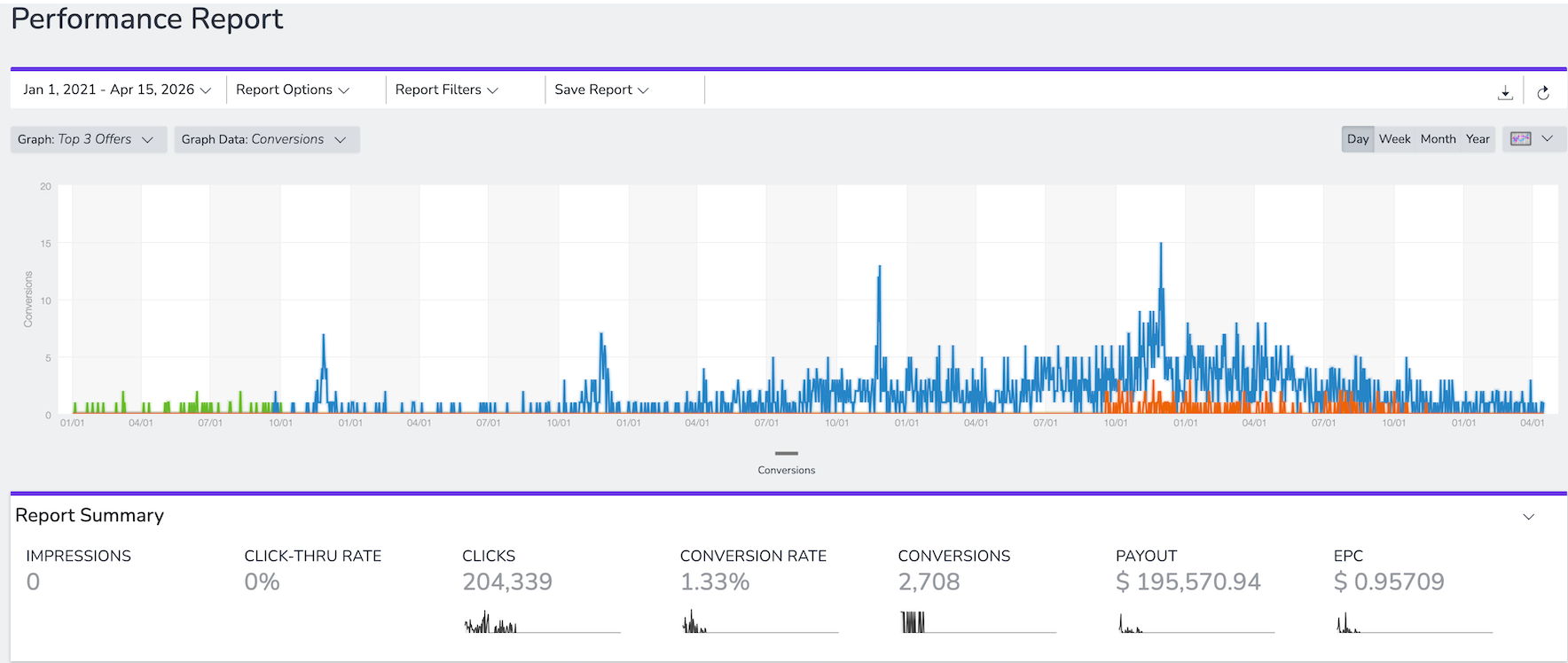This screenshot has width=1568, height=663.
Task: Switch graph interval to Year
Action: (1478, 139)
